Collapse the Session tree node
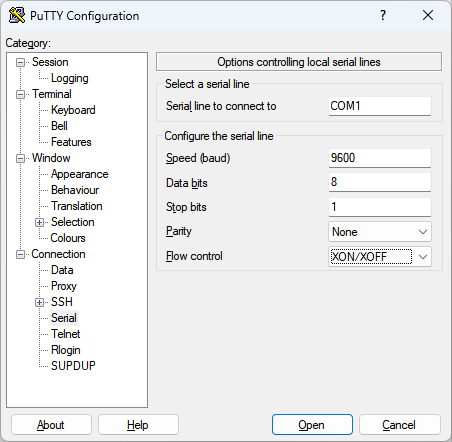The height and width of the screenshot is (442, 452). point(21,62)
